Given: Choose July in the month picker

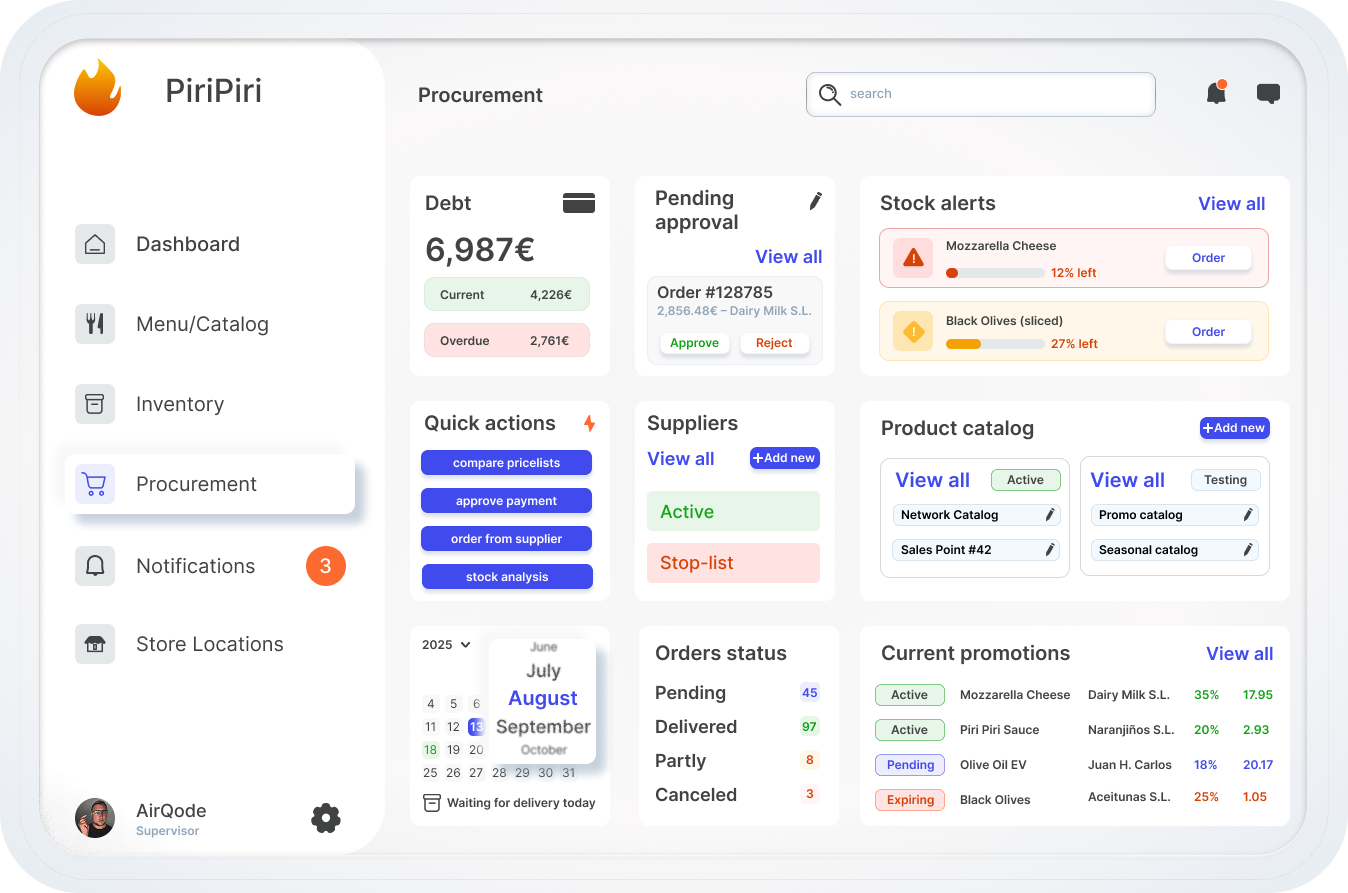Looking at the screenshot, I should pyautogui.click(x=543, y=671).
